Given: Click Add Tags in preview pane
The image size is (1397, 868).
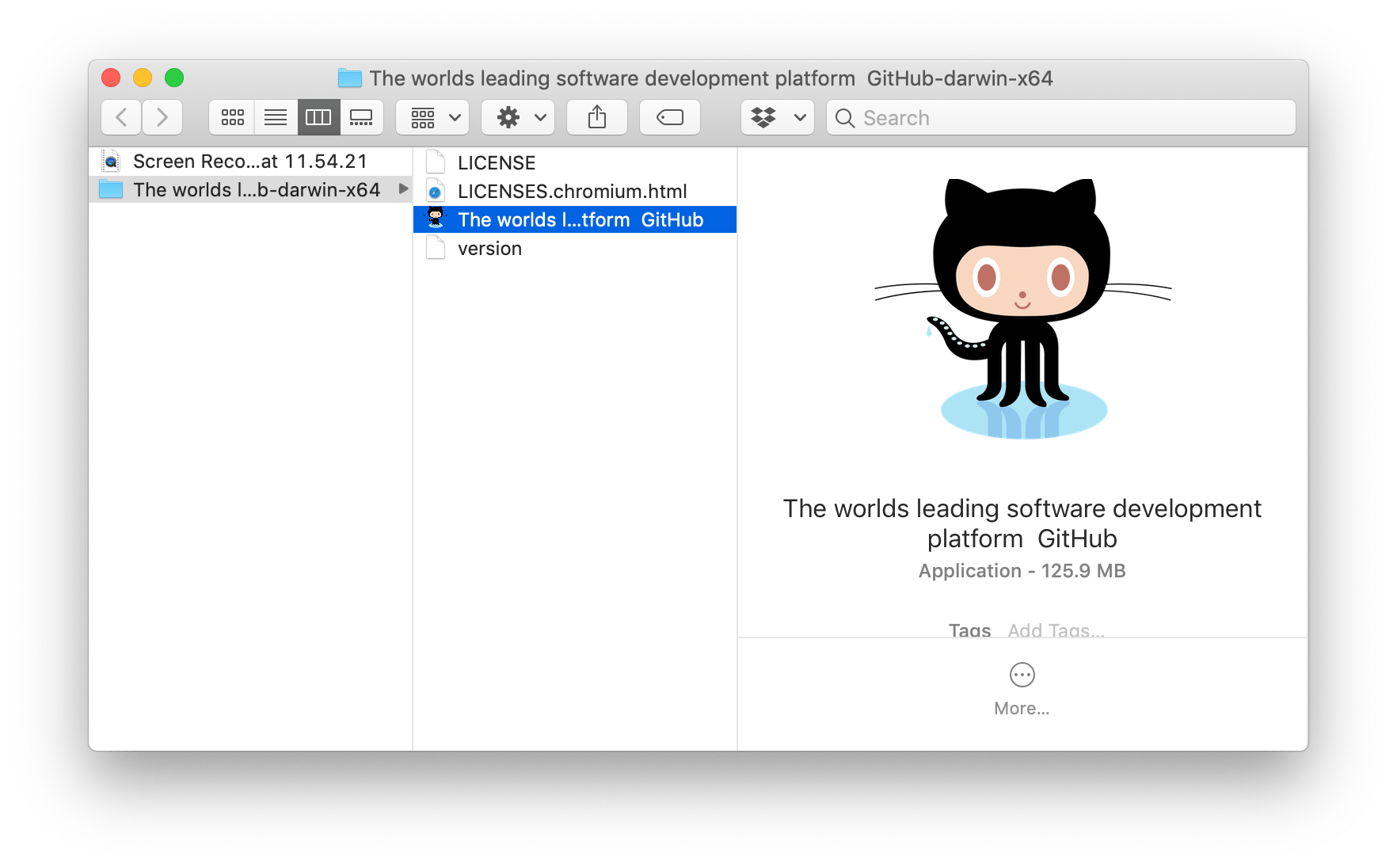Looking at the screenshot, I should pyautogui.click(x=1055, y=630).
